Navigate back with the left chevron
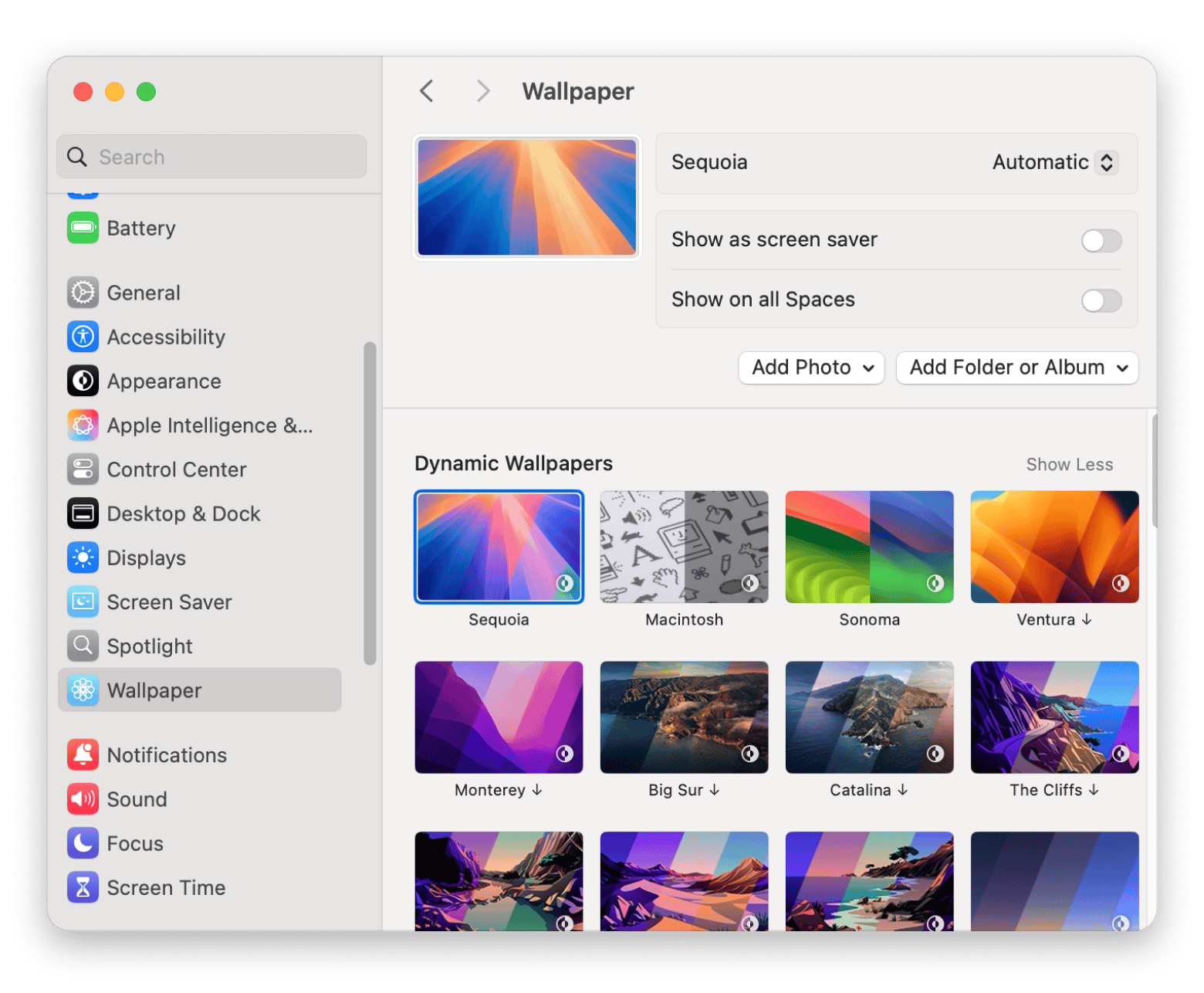This screenshot has height=993, width=1204. click(427, 91)
